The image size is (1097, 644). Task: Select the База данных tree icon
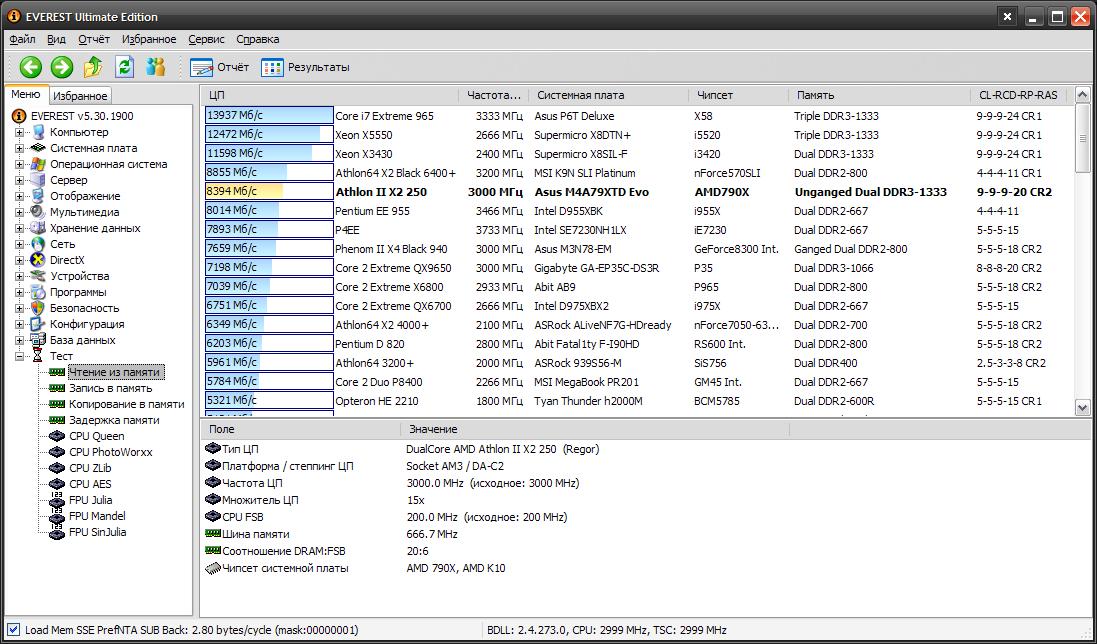coord(38,341)
